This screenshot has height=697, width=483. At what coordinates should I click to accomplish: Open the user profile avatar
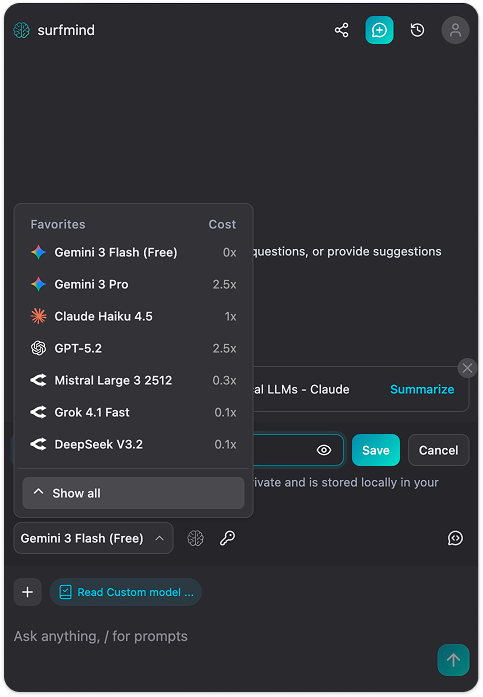455,30
